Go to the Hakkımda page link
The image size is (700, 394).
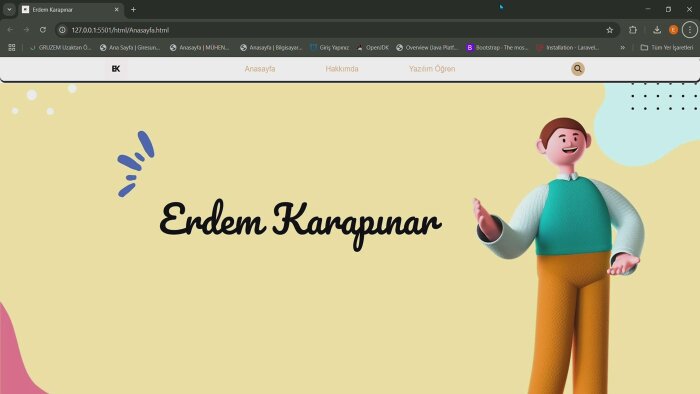pos(342,69)
